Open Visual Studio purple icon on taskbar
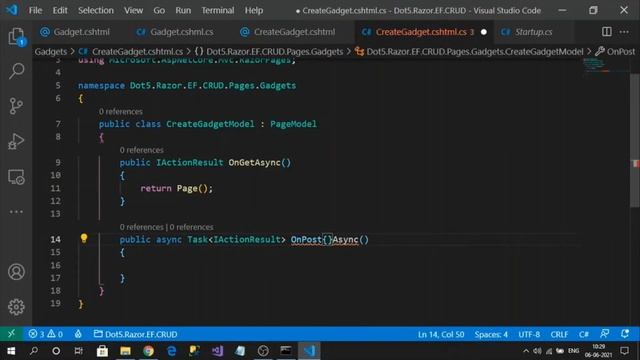The width and height of the screenshot is (640, 360). 217,351
